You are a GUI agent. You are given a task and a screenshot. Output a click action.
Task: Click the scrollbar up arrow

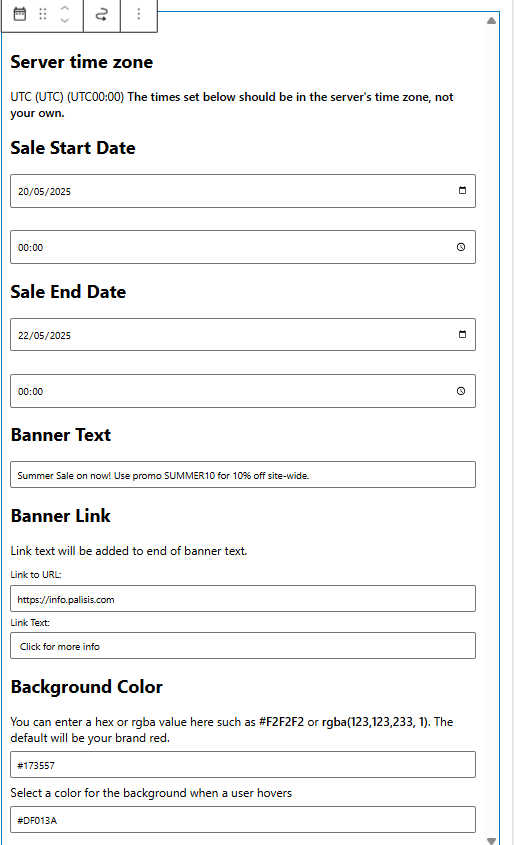pyautogui.click(x=491, y=20)
